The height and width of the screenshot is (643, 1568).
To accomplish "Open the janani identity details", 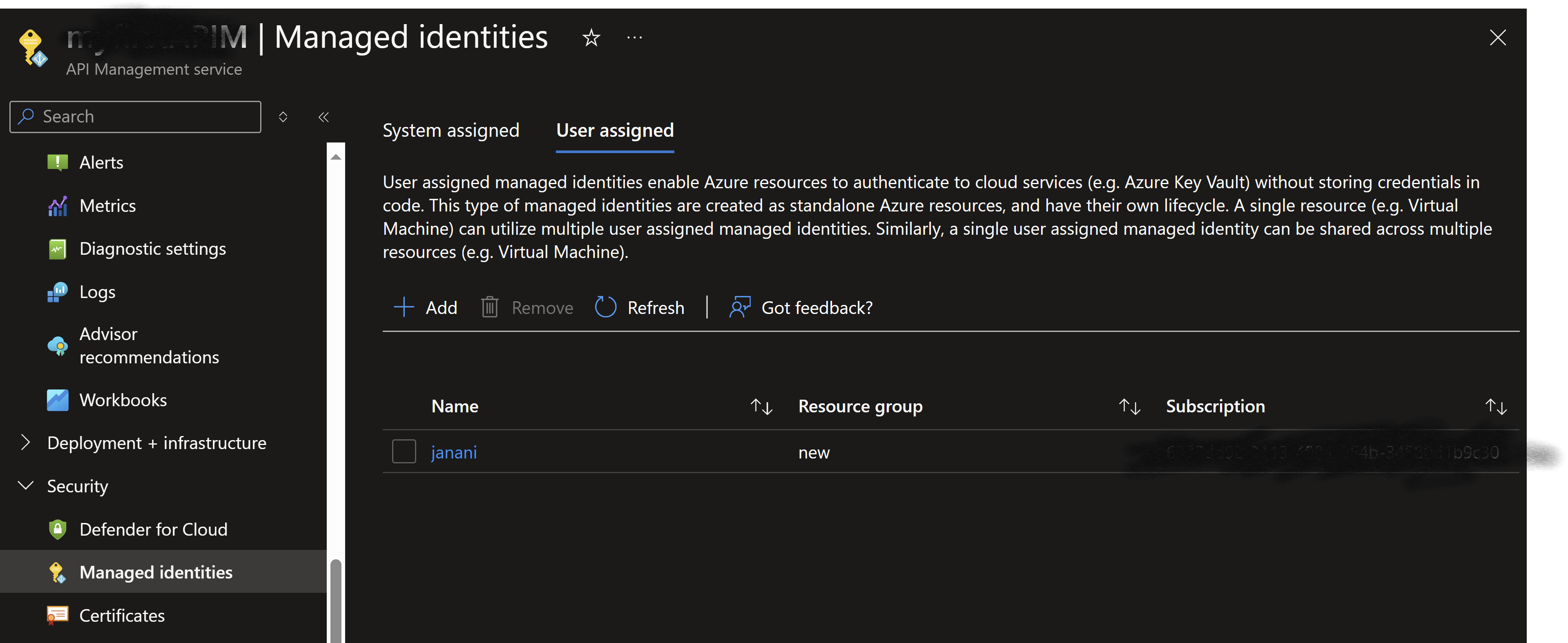I will [x=454, y=452].
